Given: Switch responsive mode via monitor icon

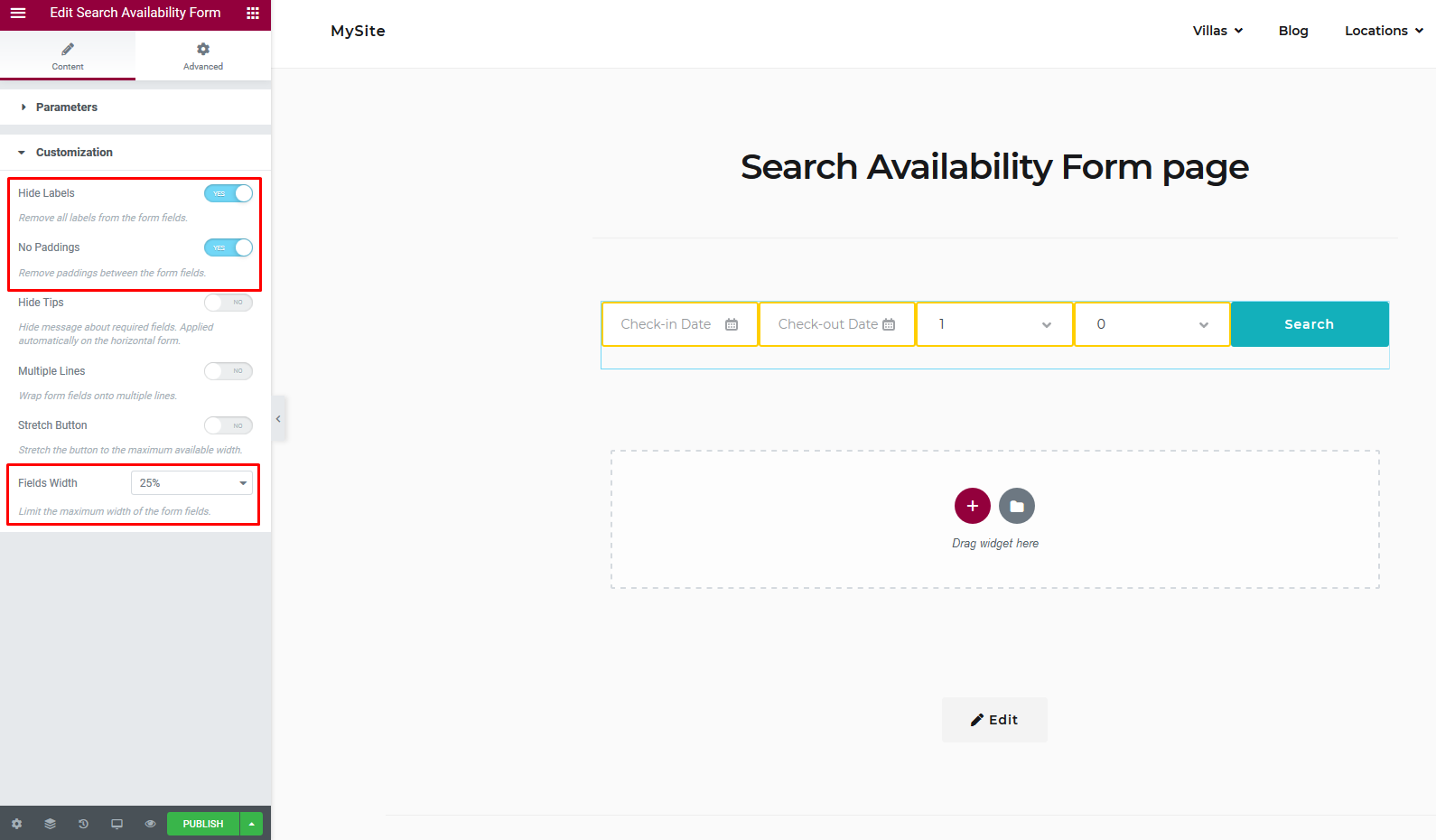Looking at the screenshot, I should coord(117,824).
